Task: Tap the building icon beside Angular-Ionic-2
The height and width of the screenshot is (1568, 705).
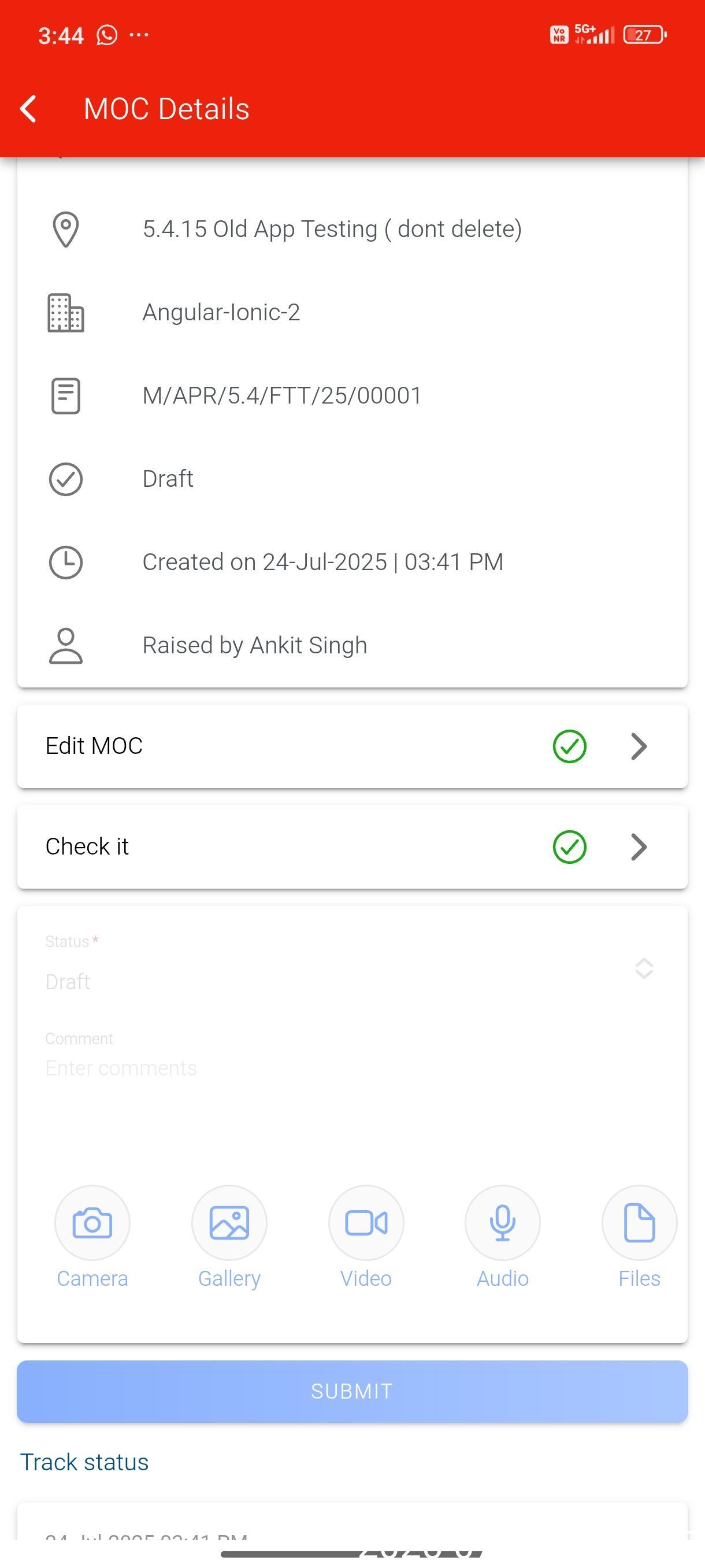Action: click(x=66, y=313)
